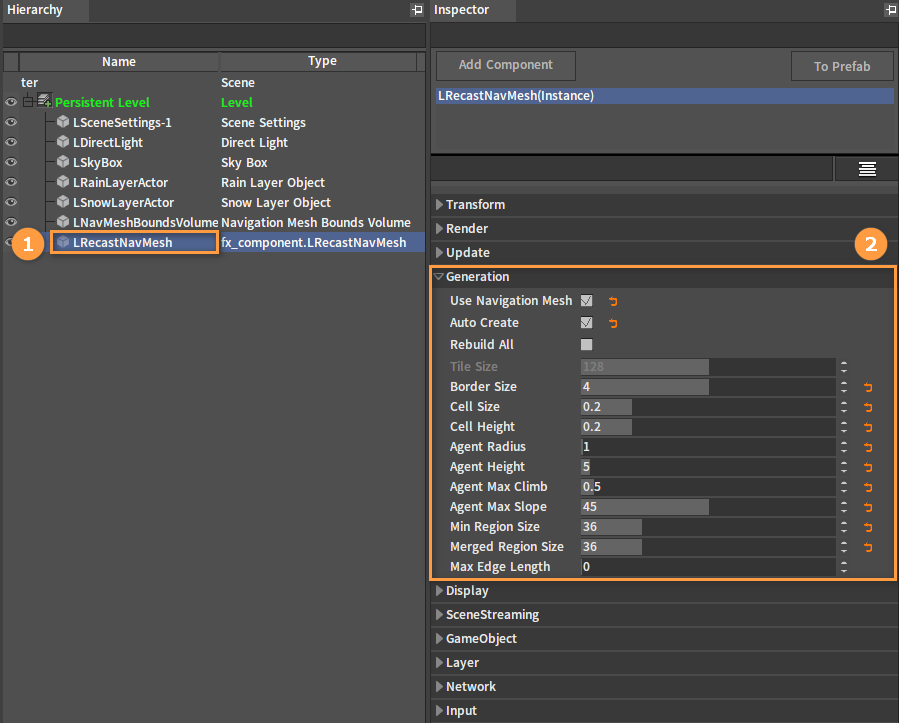
Task: Toggle visibility of LNavMeshBoundsVolume
Action: pos(11,222)
